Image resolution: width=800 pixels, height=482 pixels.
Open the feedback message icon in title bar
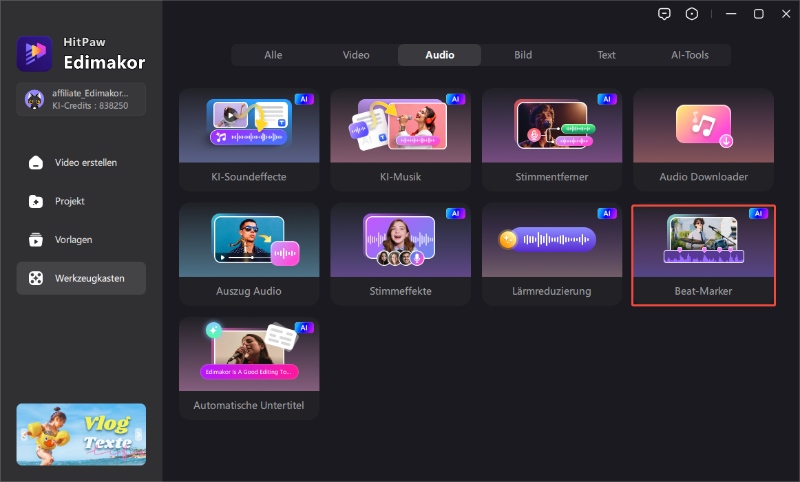[x=664, y=14]
